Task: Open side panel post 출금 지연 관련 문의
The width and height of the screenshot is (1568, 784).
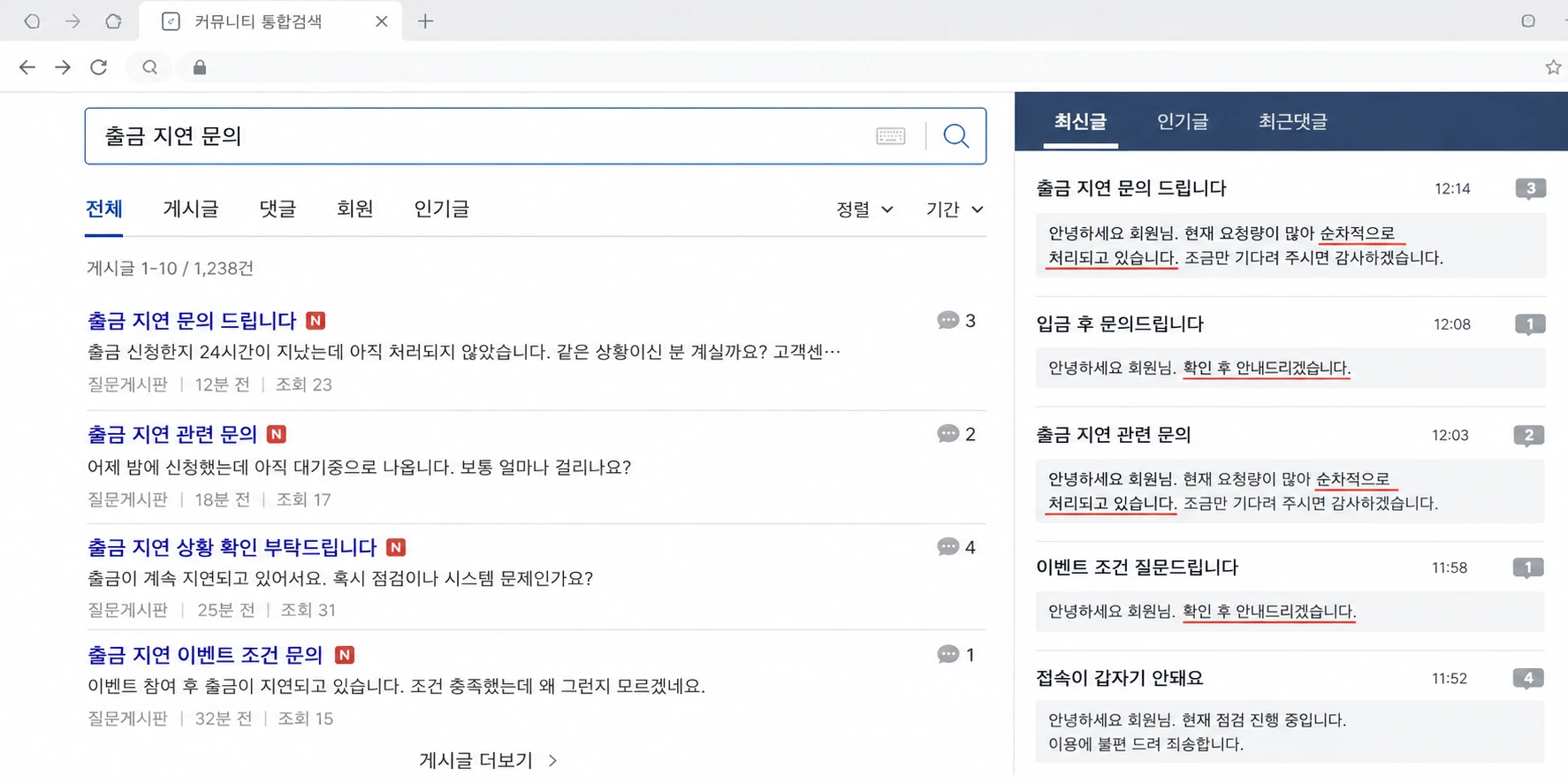Action: pyautogui.click(x=1114, y=435)
